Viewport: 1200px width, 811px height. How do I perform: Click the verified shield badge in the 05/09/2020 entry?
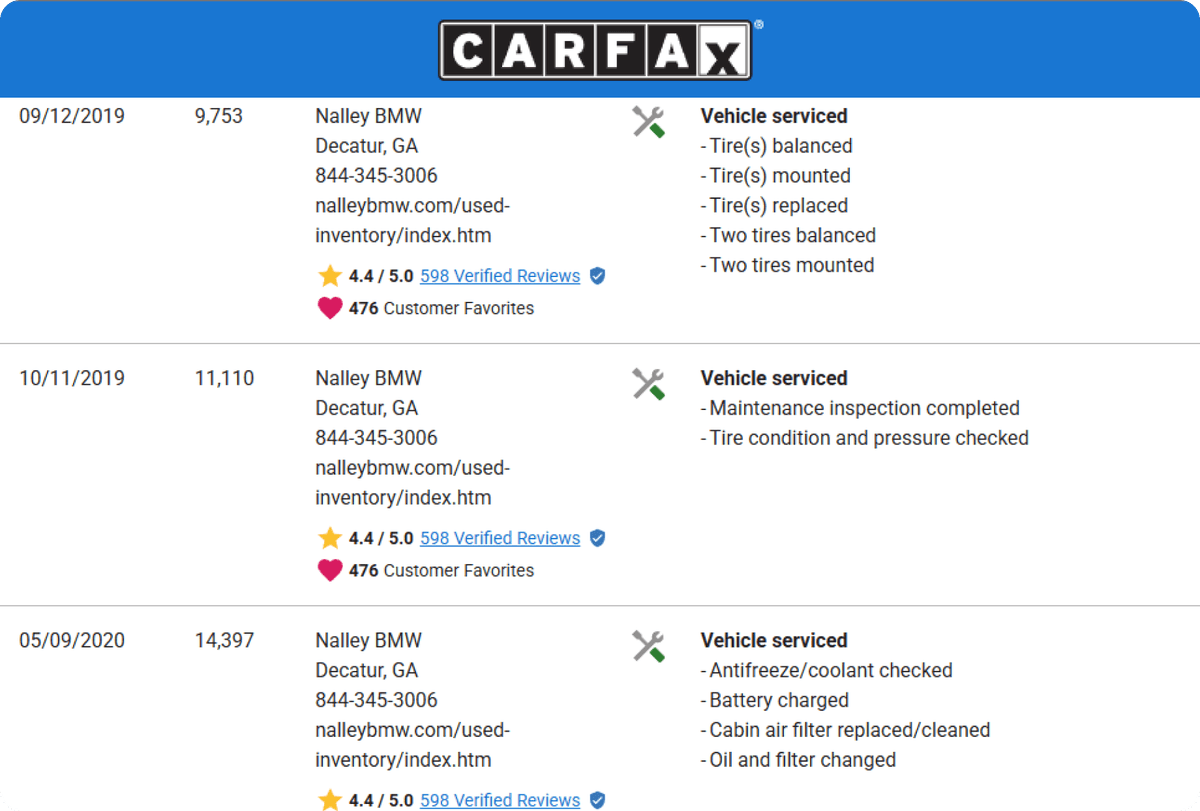(x=597, y=800)
